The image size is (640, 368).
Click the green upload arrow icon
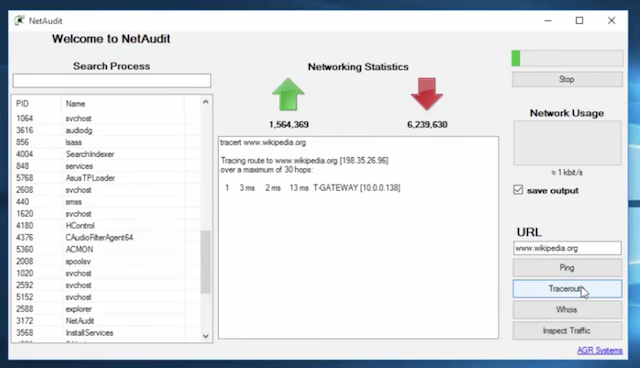(288, 94)
